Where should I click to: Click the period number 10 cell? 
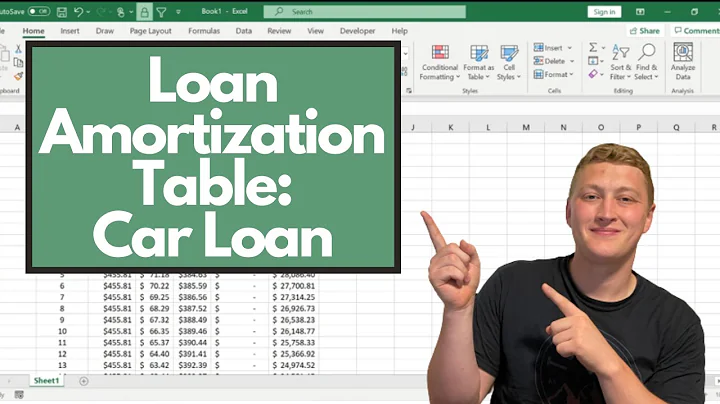(62, 331)
